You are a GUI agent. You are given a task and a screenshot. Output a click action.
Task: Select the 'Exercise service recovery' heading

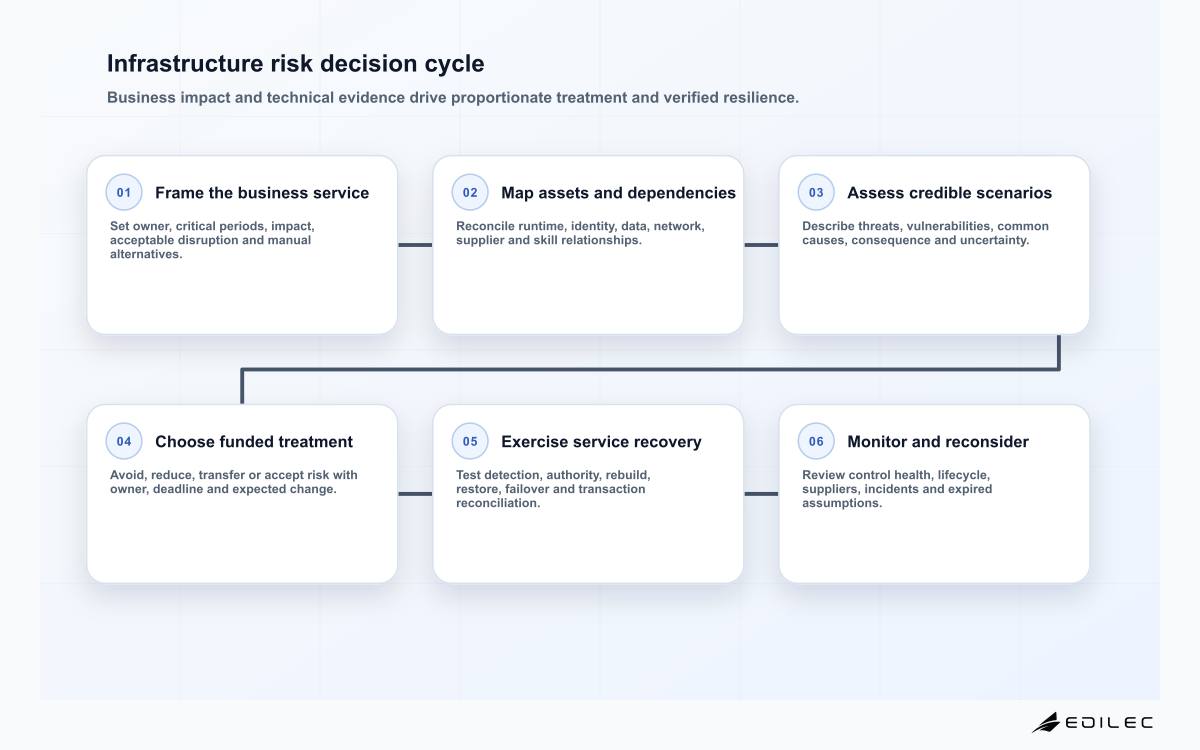[x=601, y=442]
